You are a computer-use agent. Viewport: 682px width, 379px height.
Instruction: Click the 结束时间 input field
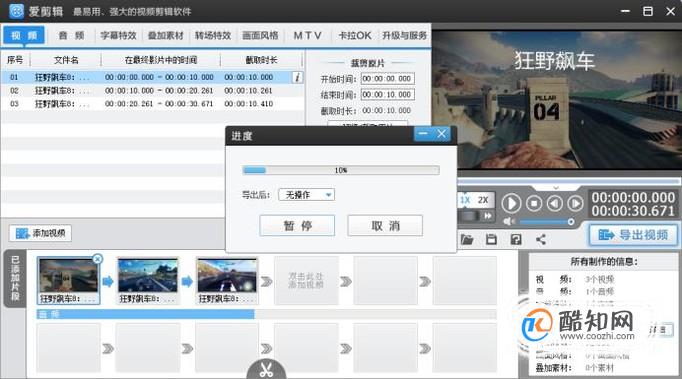click(388, 94)
